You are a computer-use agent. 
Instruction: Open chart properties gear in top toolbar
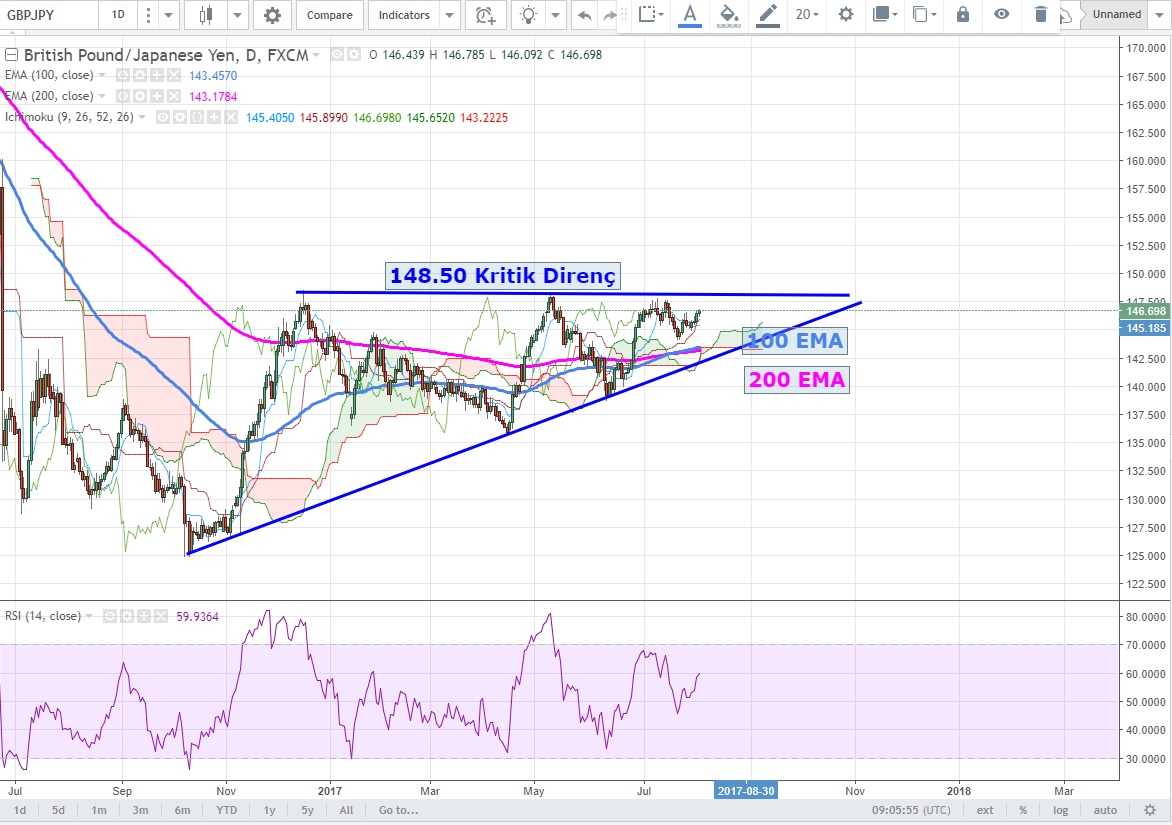coord(272,15)
